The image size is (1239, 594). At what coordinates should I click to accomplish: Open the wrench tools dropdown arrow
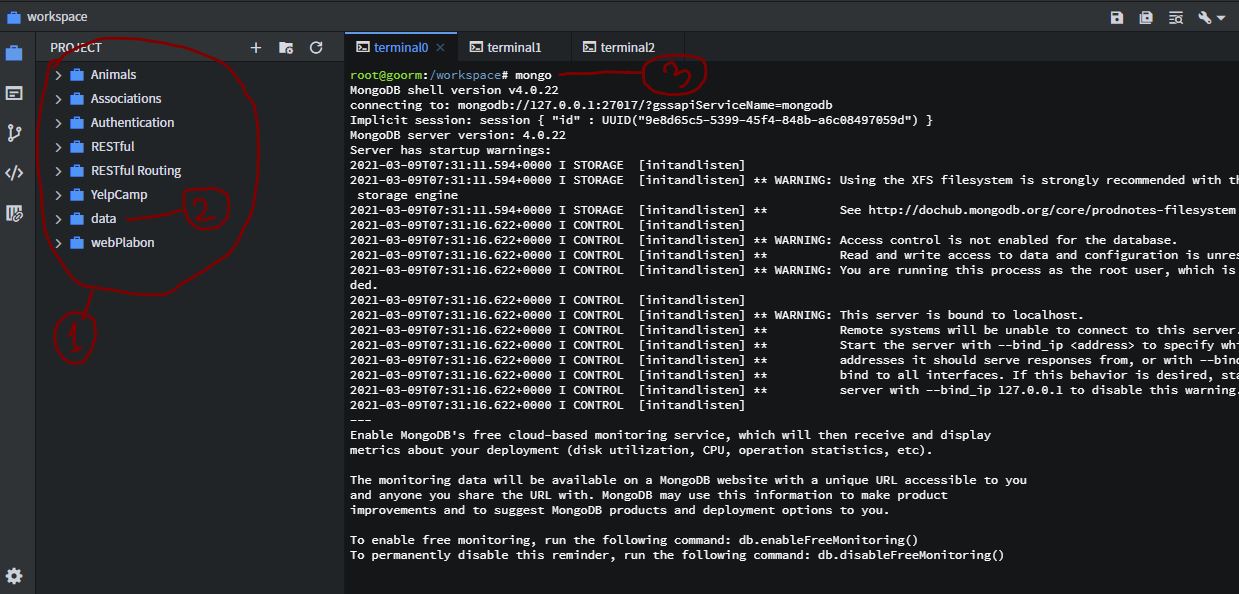pyautogui.click(x=1221, y=18)
